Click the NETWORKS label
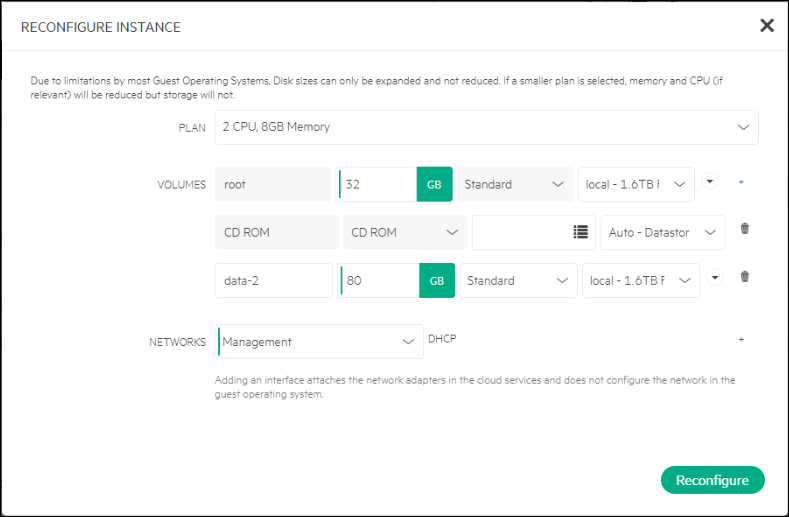This screenshot has width=789, height=517. click(x=177, y=342)
